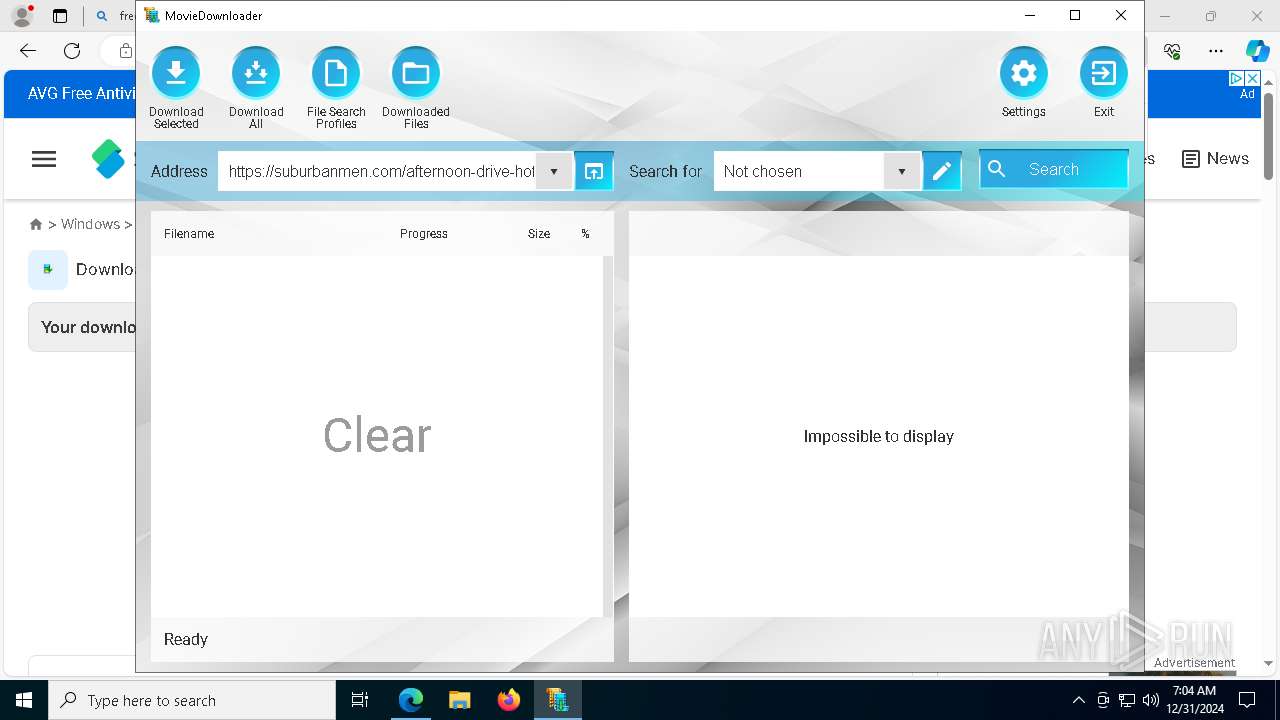Click the Edge profile avatar icon
This screenshot has width=1280, height=720.
(x=21, y=16)
